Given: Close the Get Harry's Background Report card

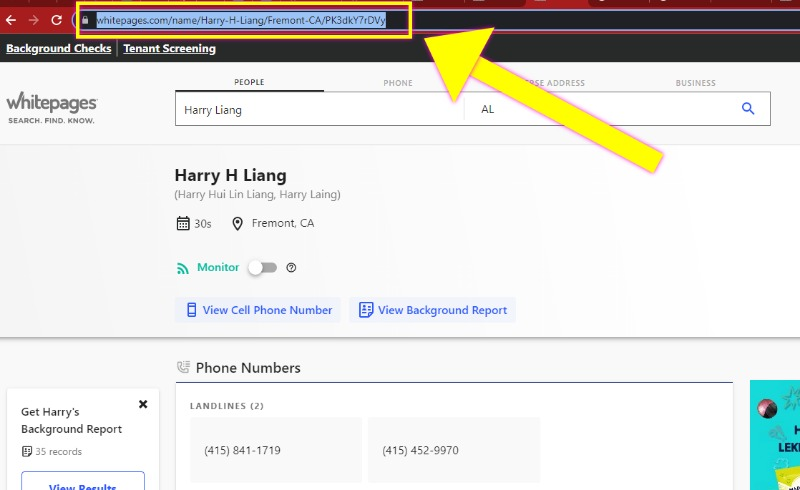Looking at the screenshot, I should pos(143,404).
